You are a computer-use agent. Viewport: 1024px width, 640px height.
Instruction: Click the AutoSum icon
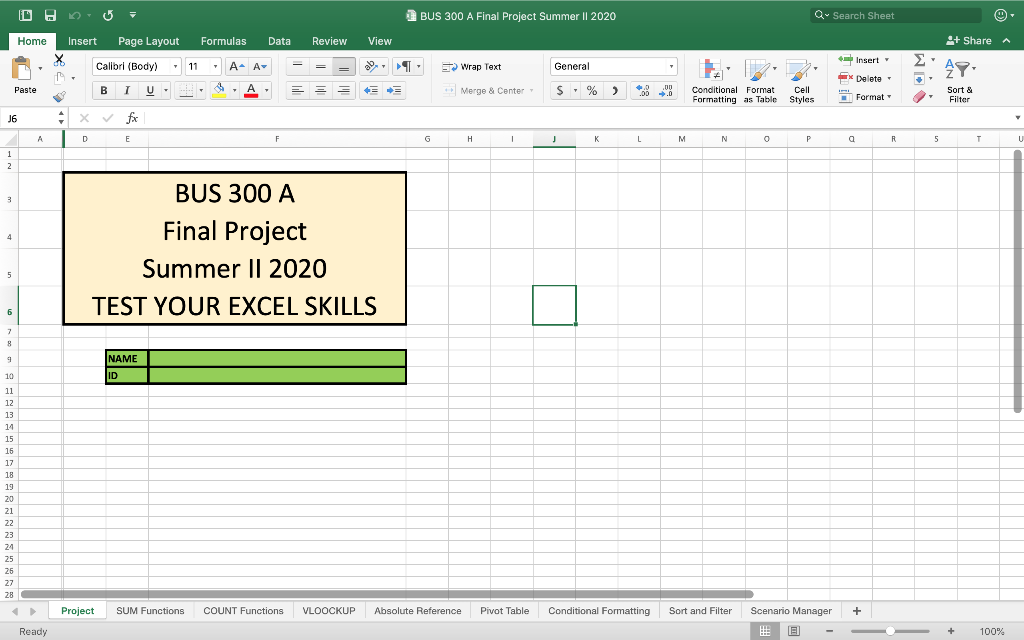point(921,61)
